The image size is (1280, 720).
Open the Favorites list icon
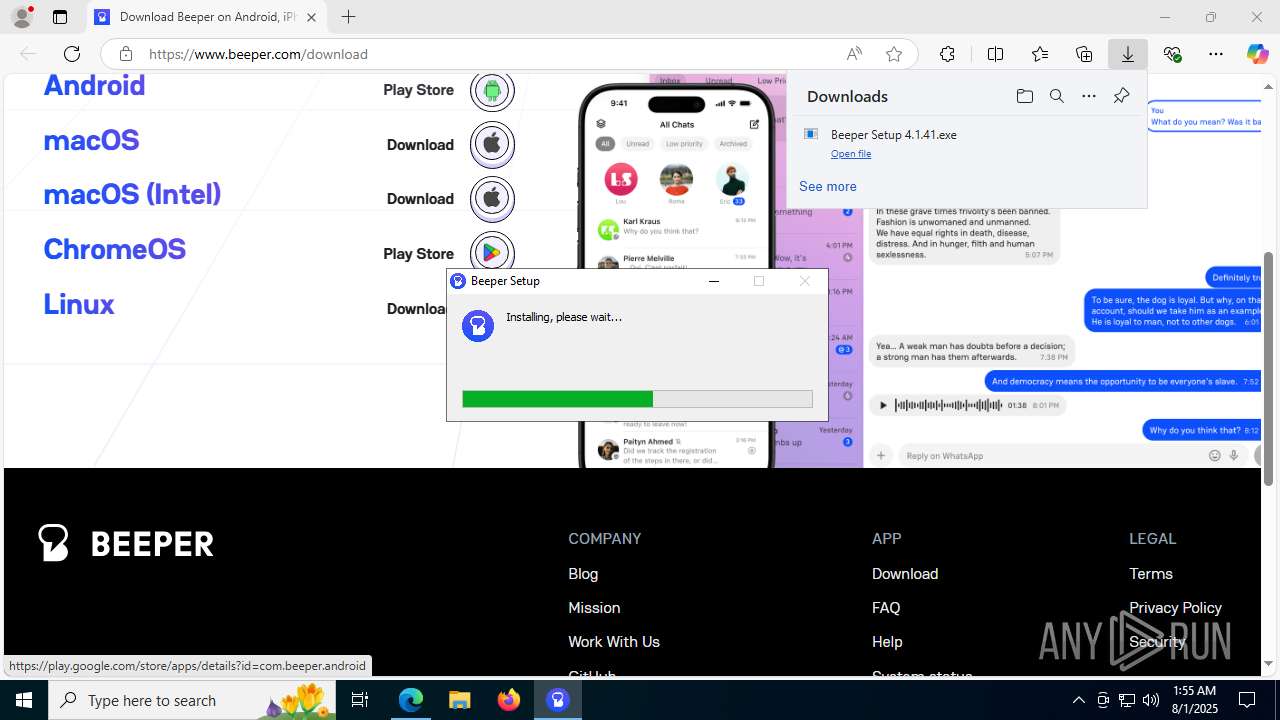click(1040, 54)
